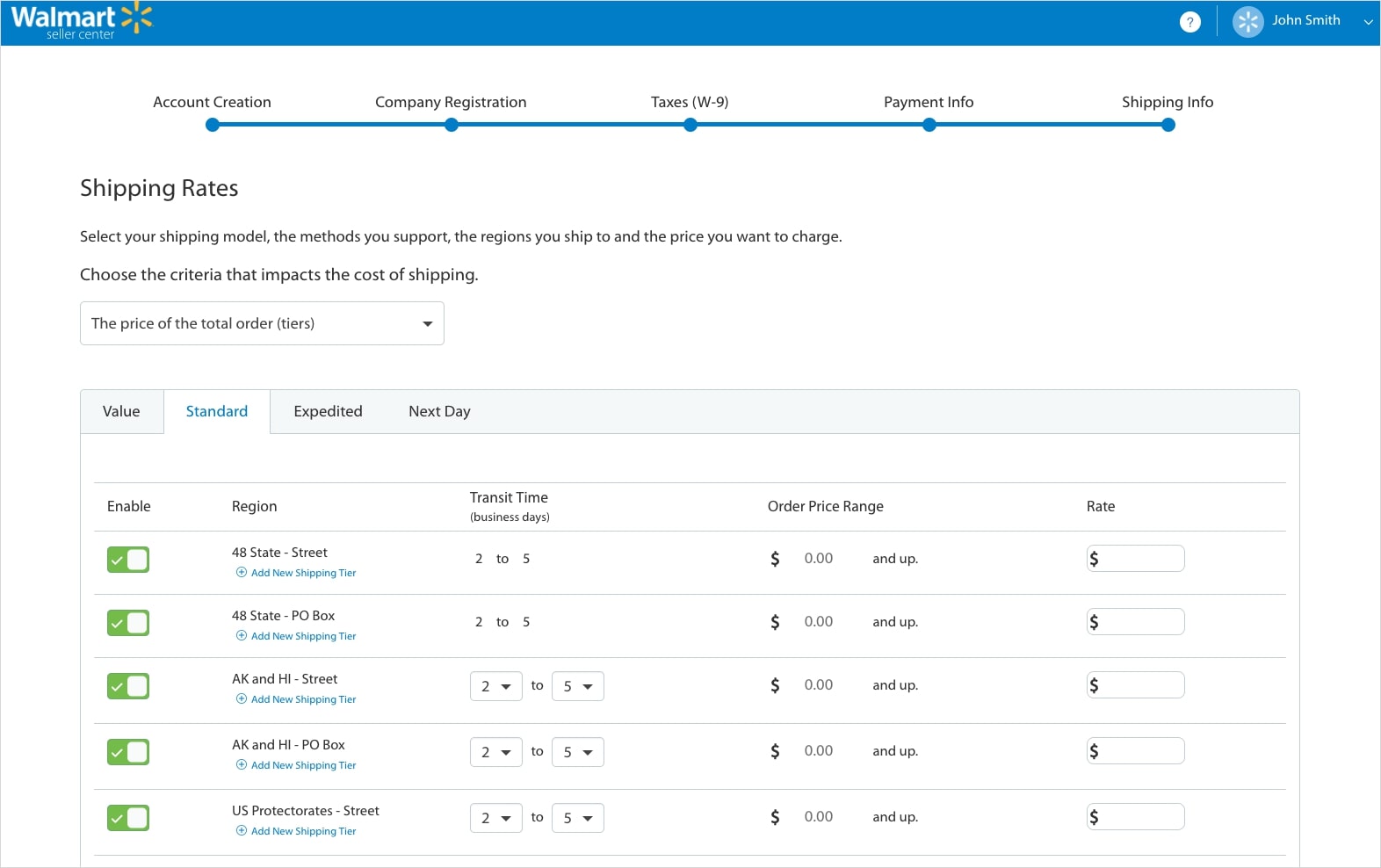Click plus icon under 48 State - Street
The image size is (1381, 868).
tap(242, 573)
